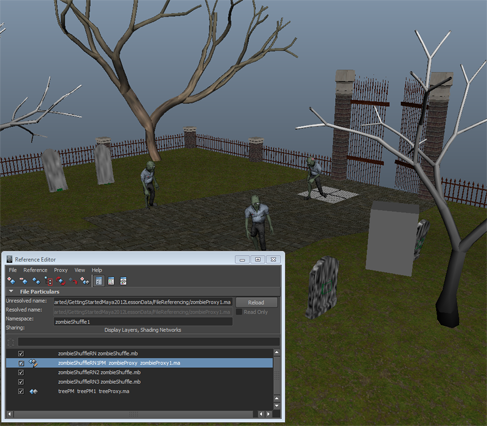
Task: Click the Unload Reference red arrow icon
Action: point(73,281)
